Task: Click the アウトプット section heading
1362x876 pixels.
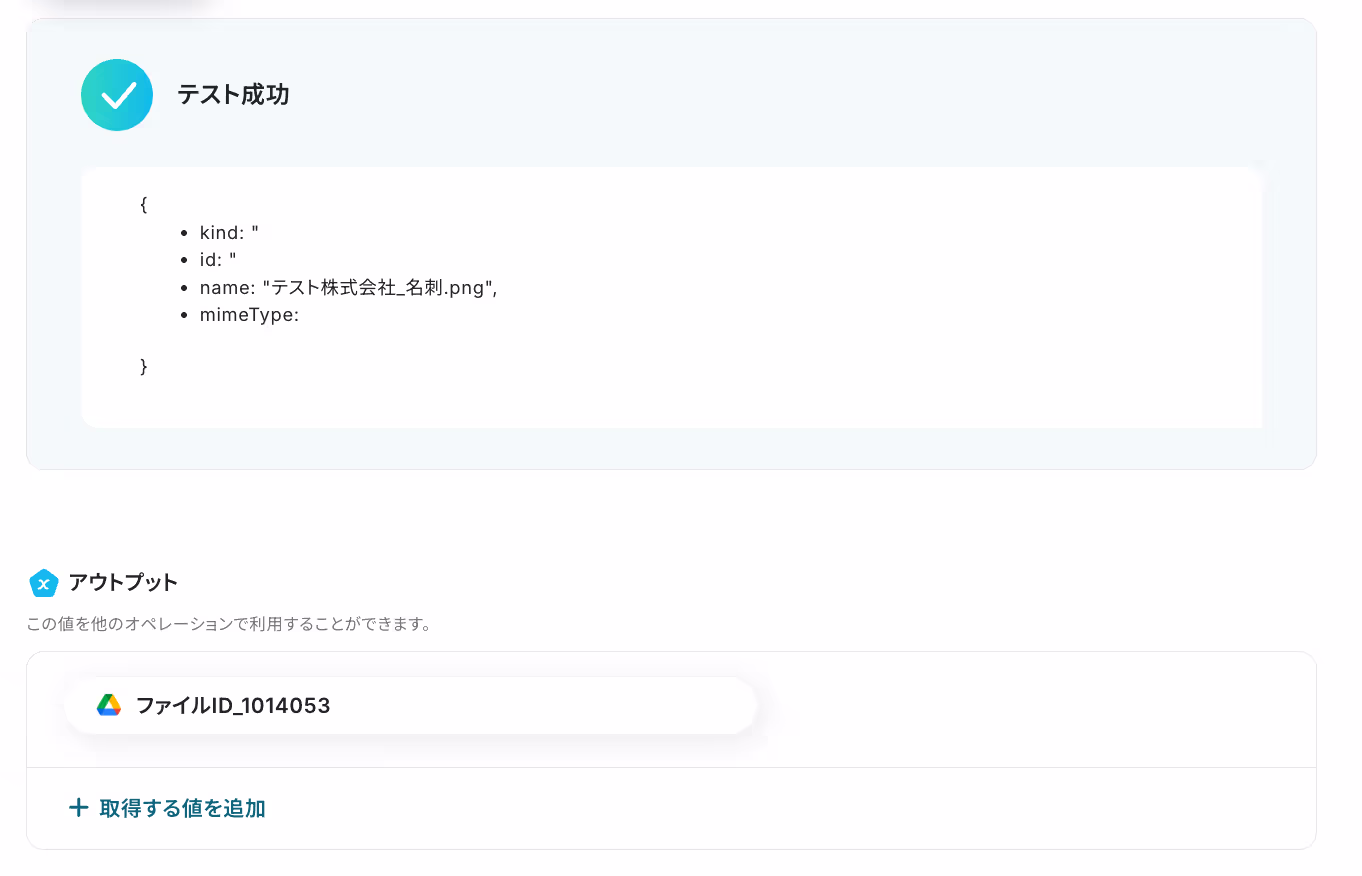Action: tap(123, 582)
